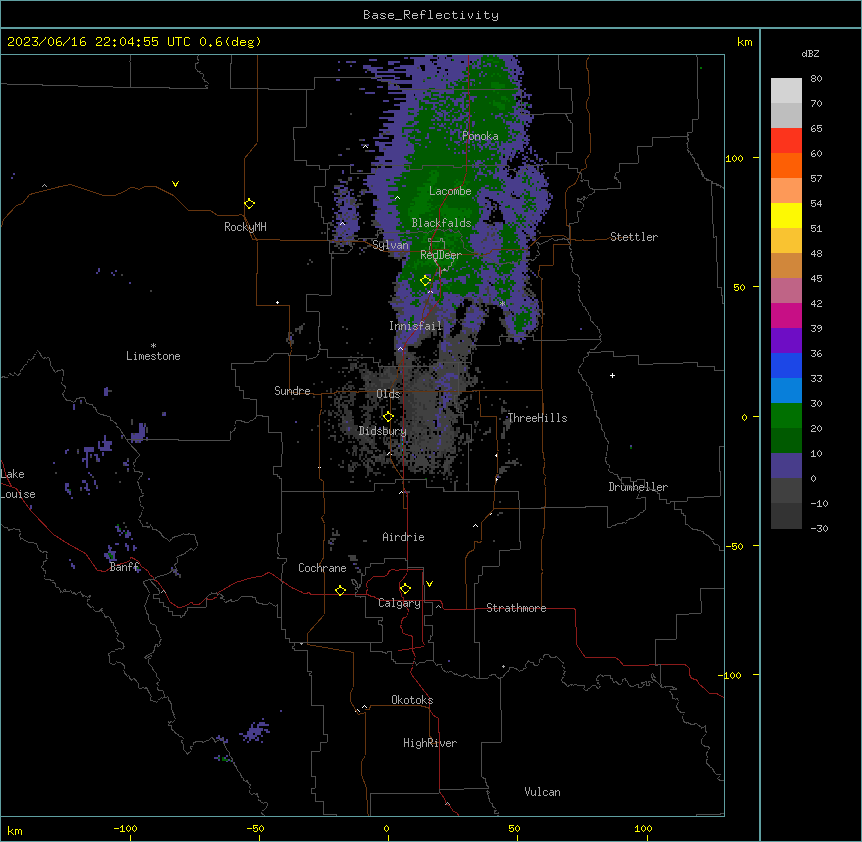Select the yellow diamond marker below Cochrane
This screenshot has height=842, width=862.
pyautogui.click(x=340, y=590)
